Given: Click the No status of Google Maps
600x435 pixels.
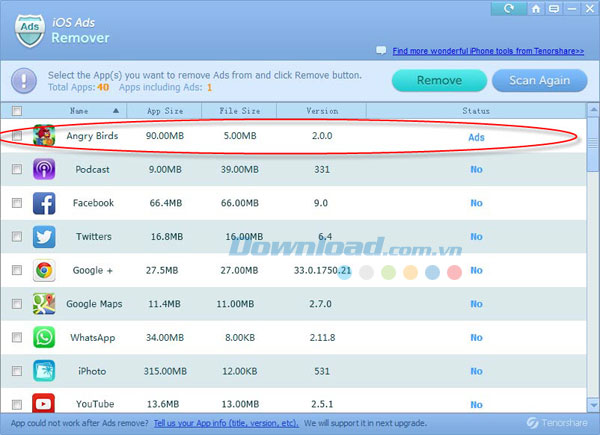Looking at the screenshot, I should pos(476,304).
